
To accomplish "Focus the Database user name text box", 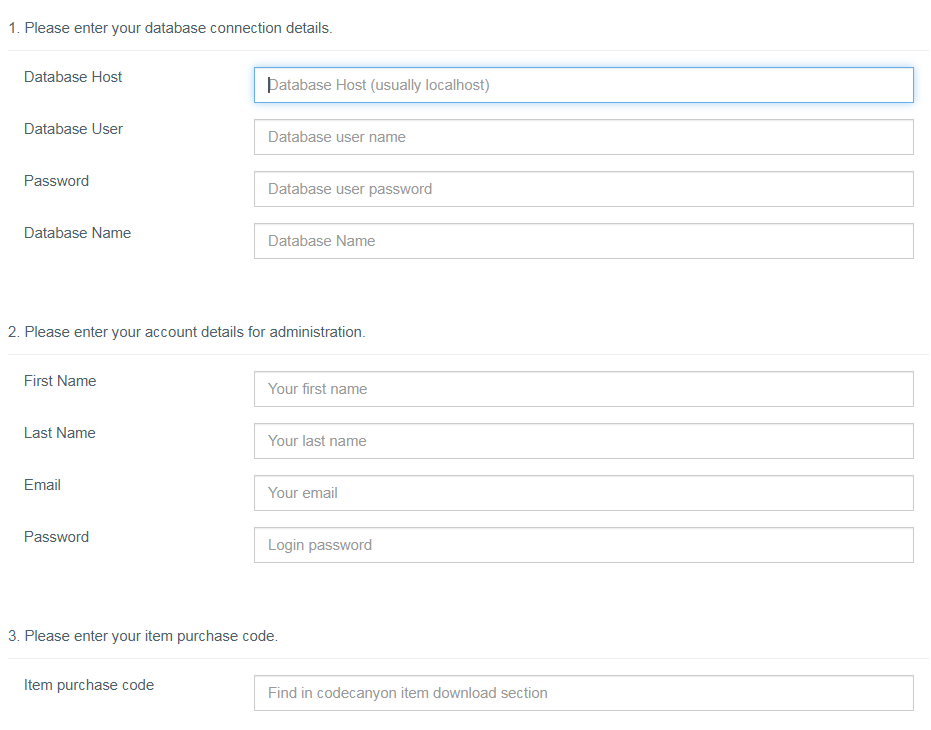I will coord(583,137).
